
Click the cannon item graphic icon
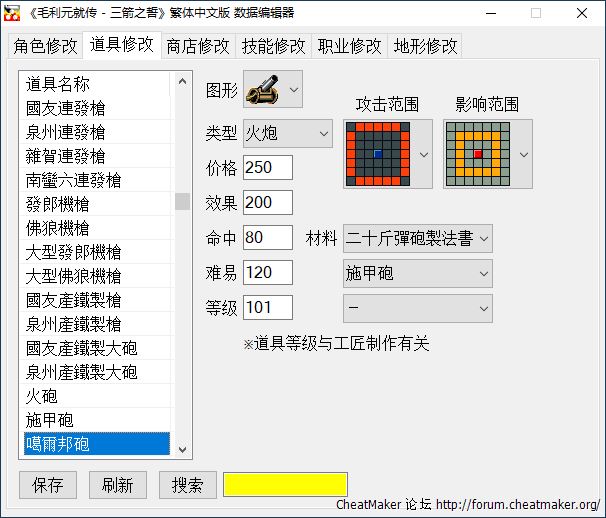click(262, 89)
